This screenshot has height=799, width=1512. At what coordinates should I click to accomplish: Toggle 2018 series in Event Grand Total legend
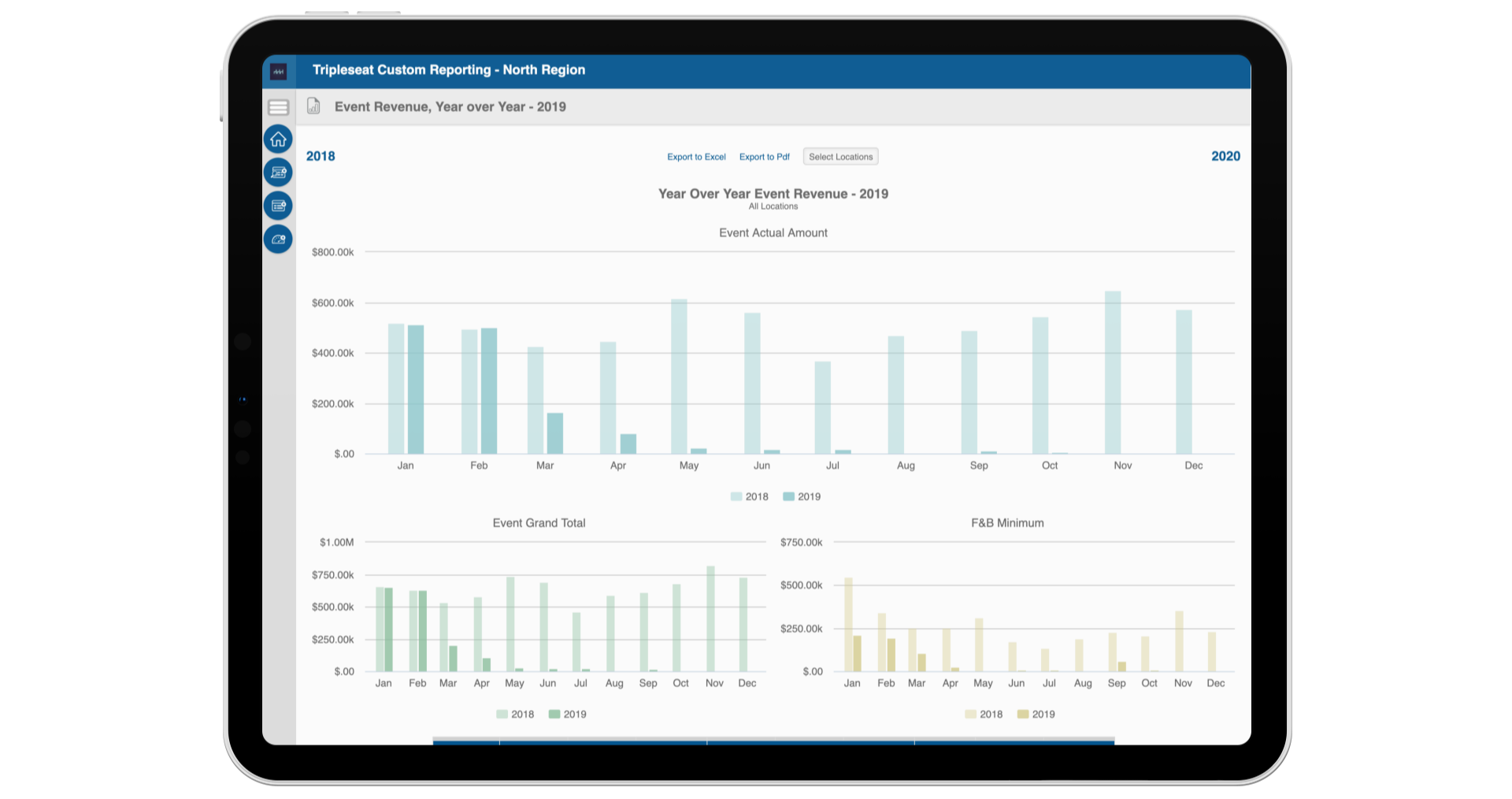[x=515, y=714]
